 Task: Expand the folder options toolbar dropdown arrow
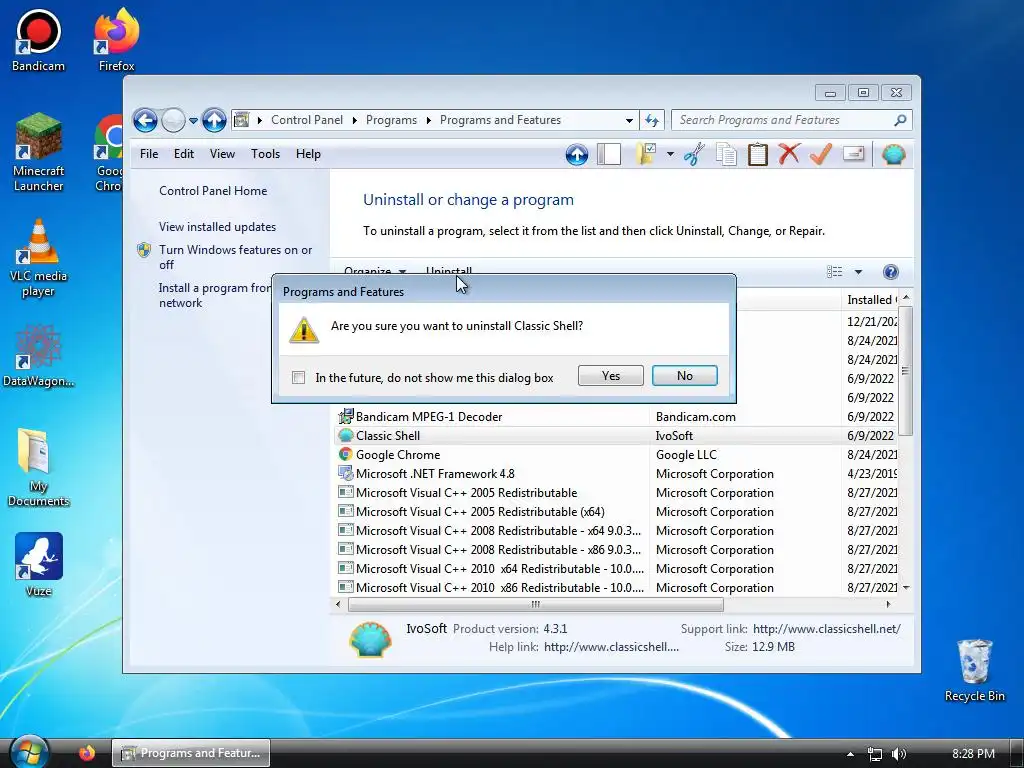670,155
